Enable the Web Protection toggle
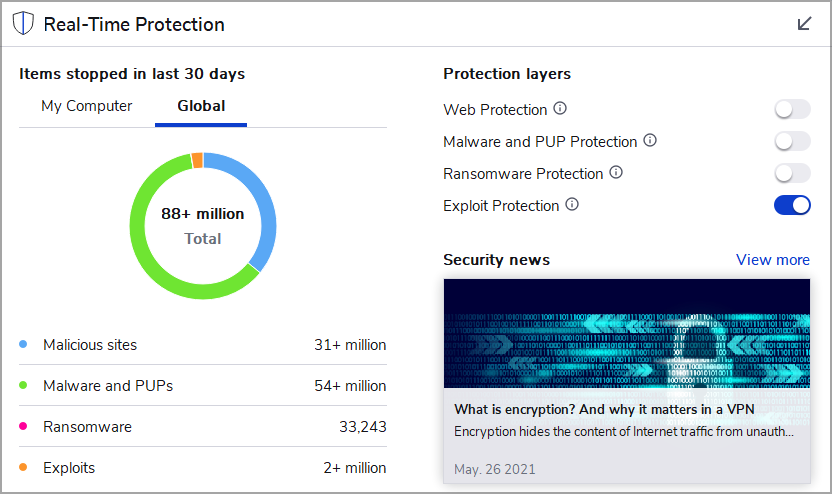 tap(792, 110)
